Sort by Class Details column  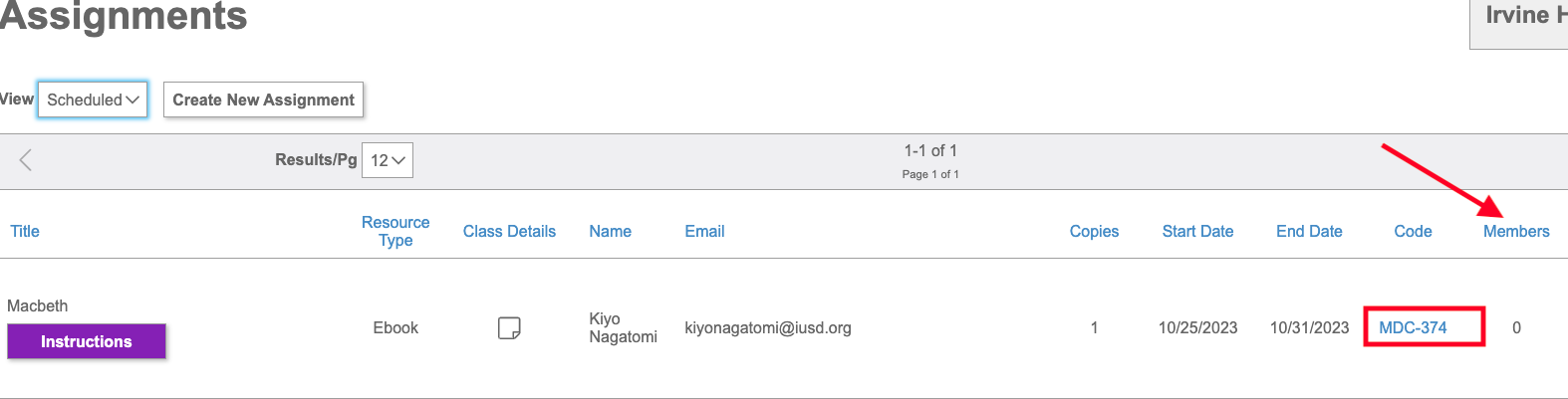click(x=509, y=231)
